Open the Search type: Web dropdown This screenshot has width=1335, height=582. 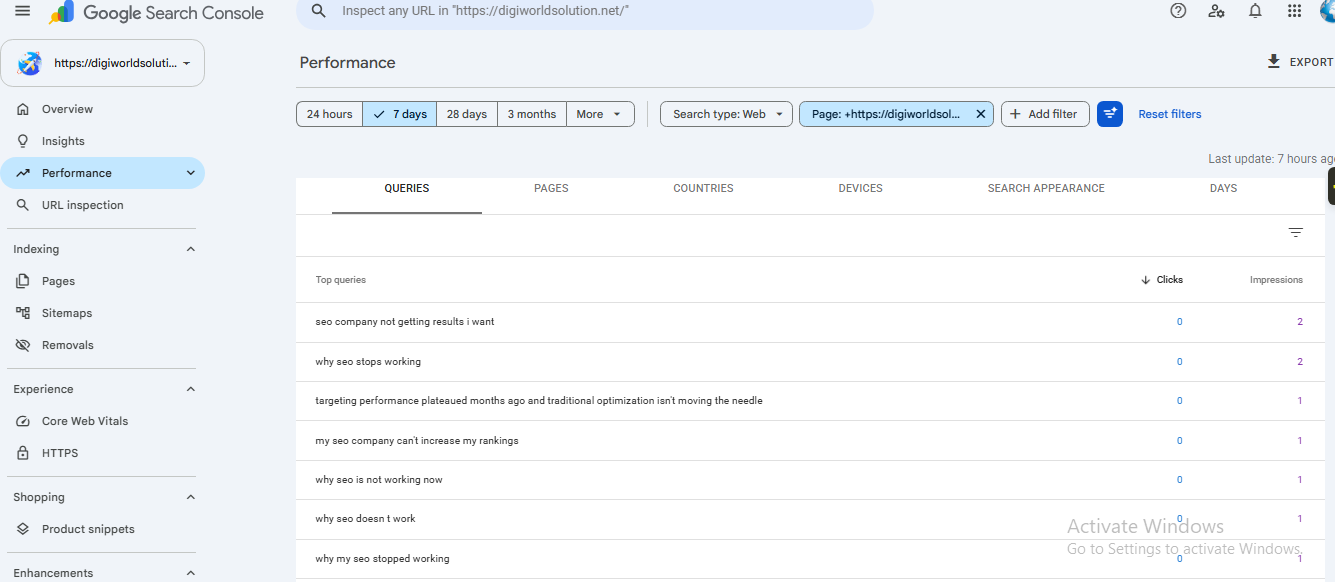click(x=727, y=114)
